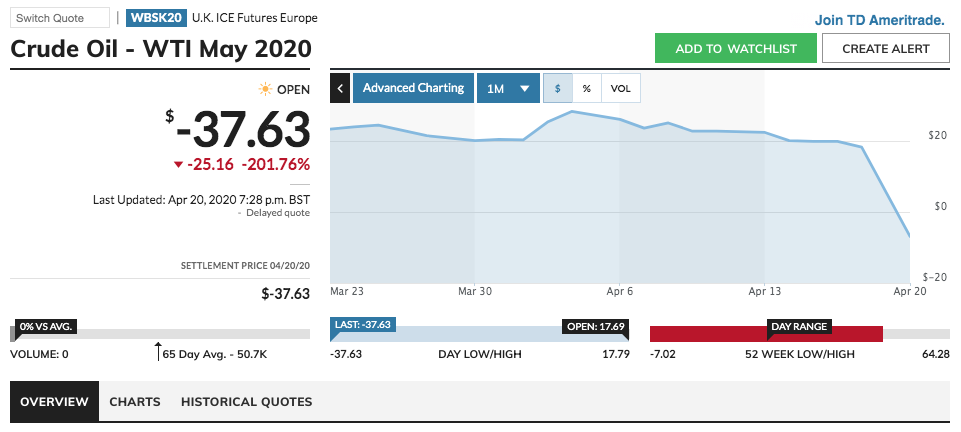Click the Switch Quote input field
Image resolution: width=961 pixels, height=432 pixels.
pyautogui.click(x=60, y=18)
